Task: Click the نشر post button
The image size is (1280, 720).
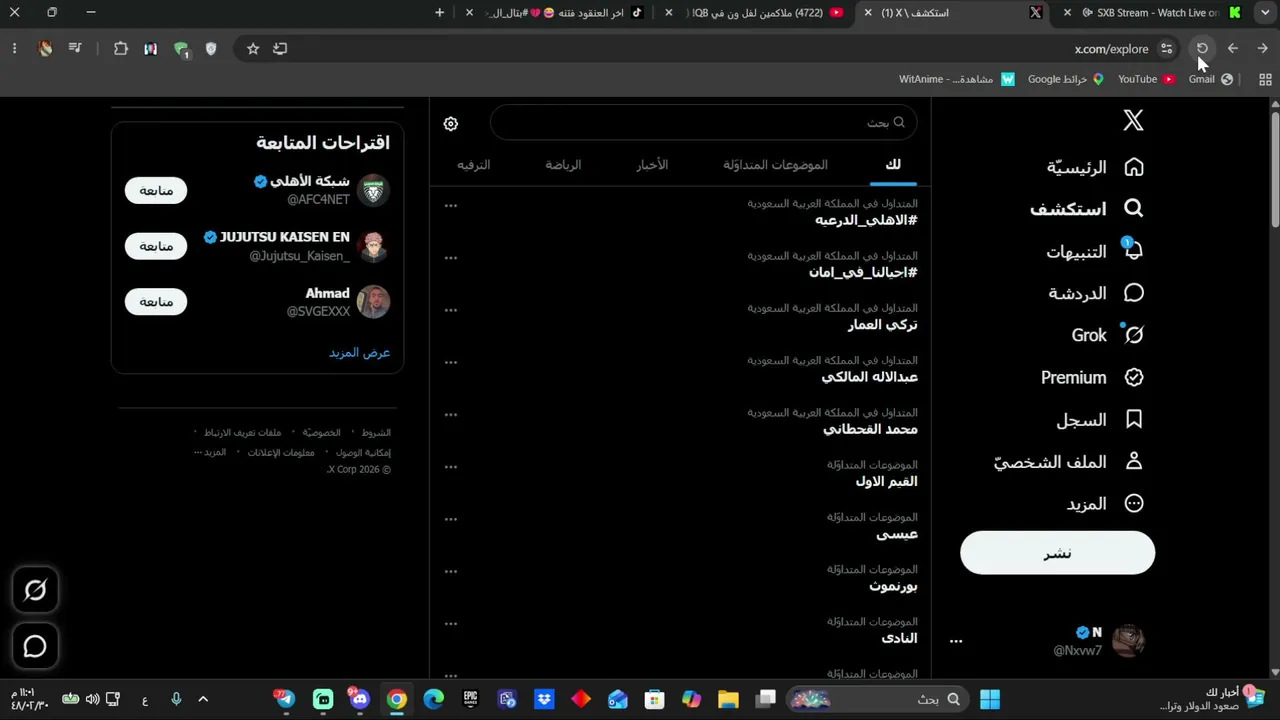Action: coord(1057,553)
